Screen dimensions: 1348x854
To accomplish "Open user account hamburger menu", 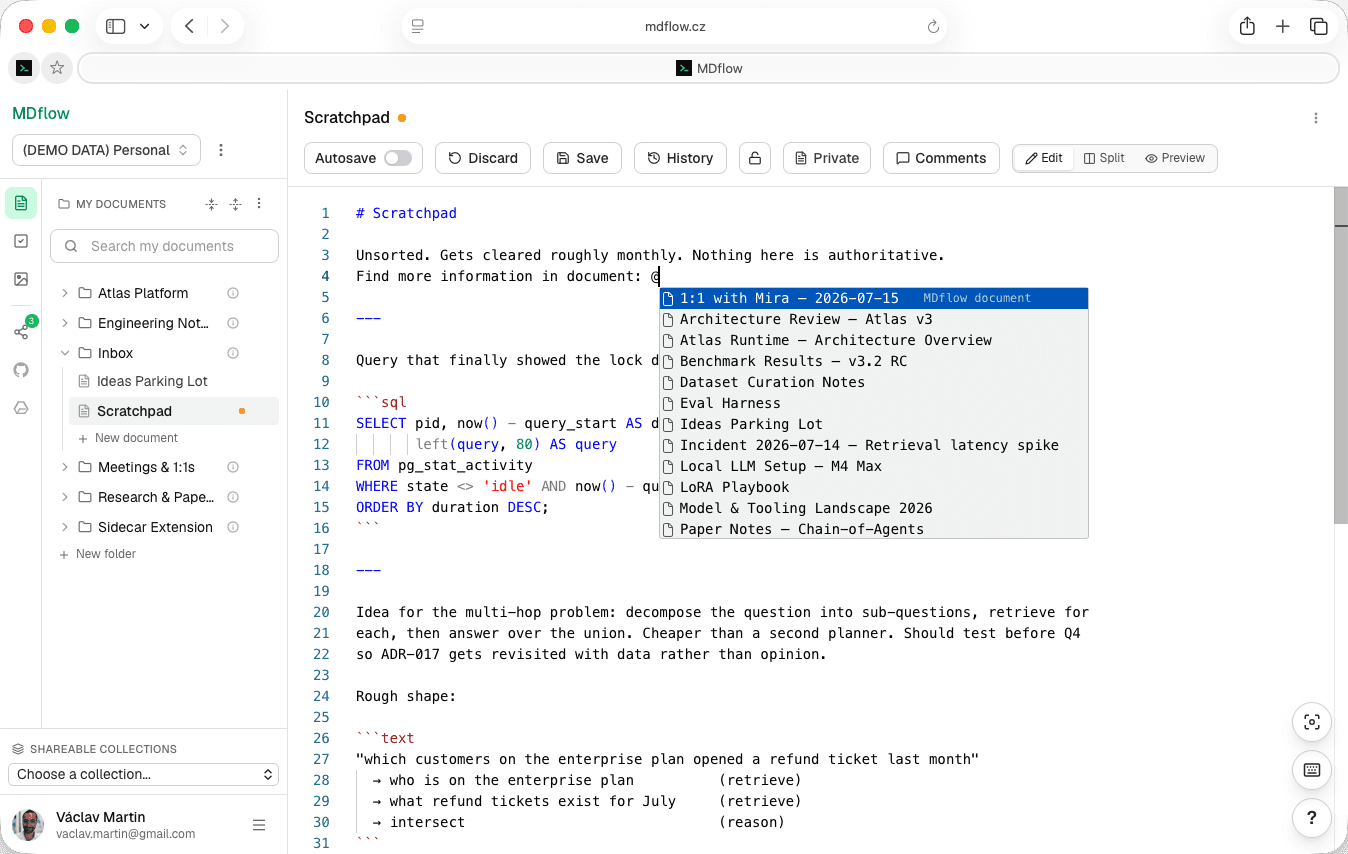I will pyautogui.click(x=259, y=825).
